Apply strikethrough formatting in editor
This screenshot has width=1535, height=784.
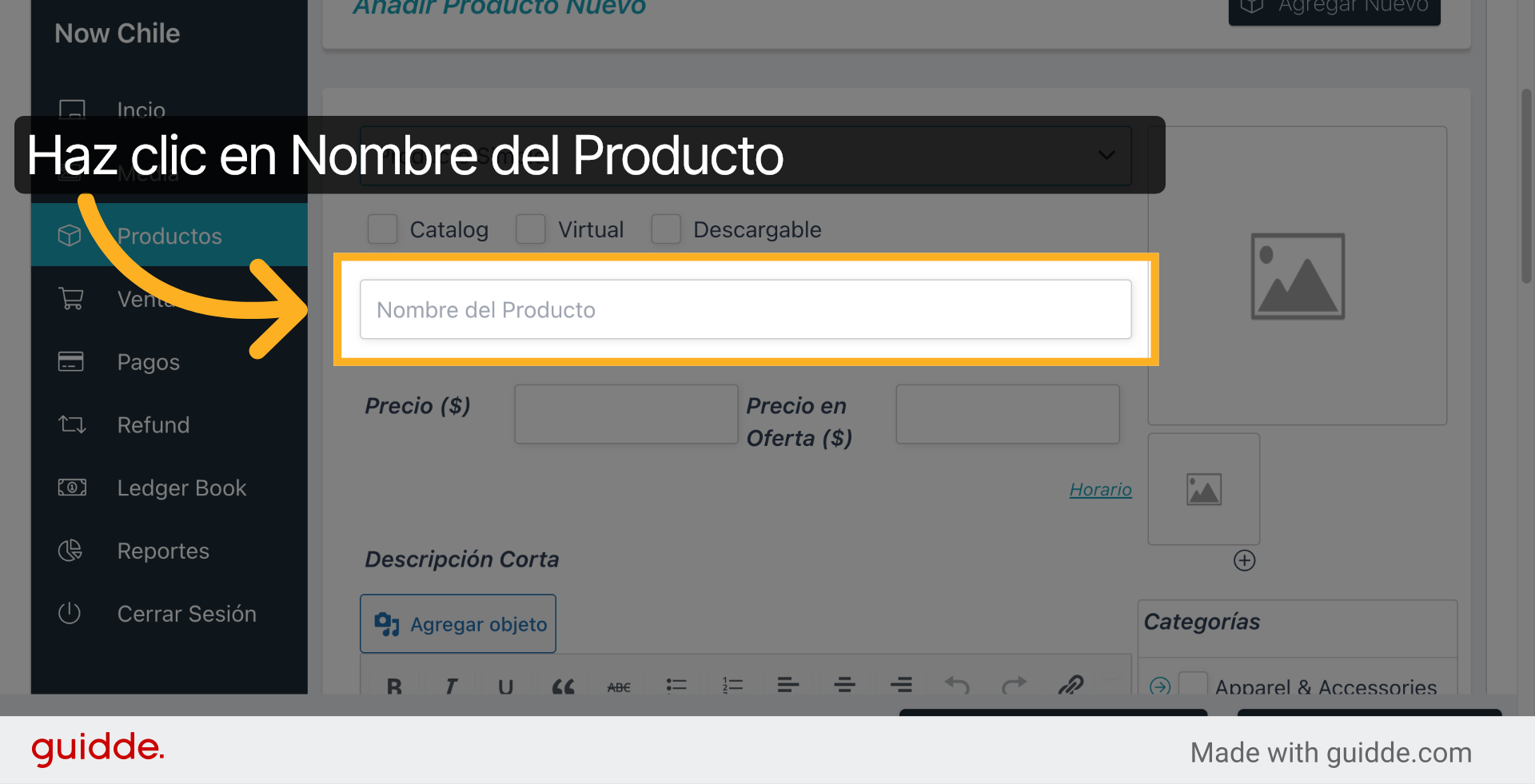[x=619, y=686]
